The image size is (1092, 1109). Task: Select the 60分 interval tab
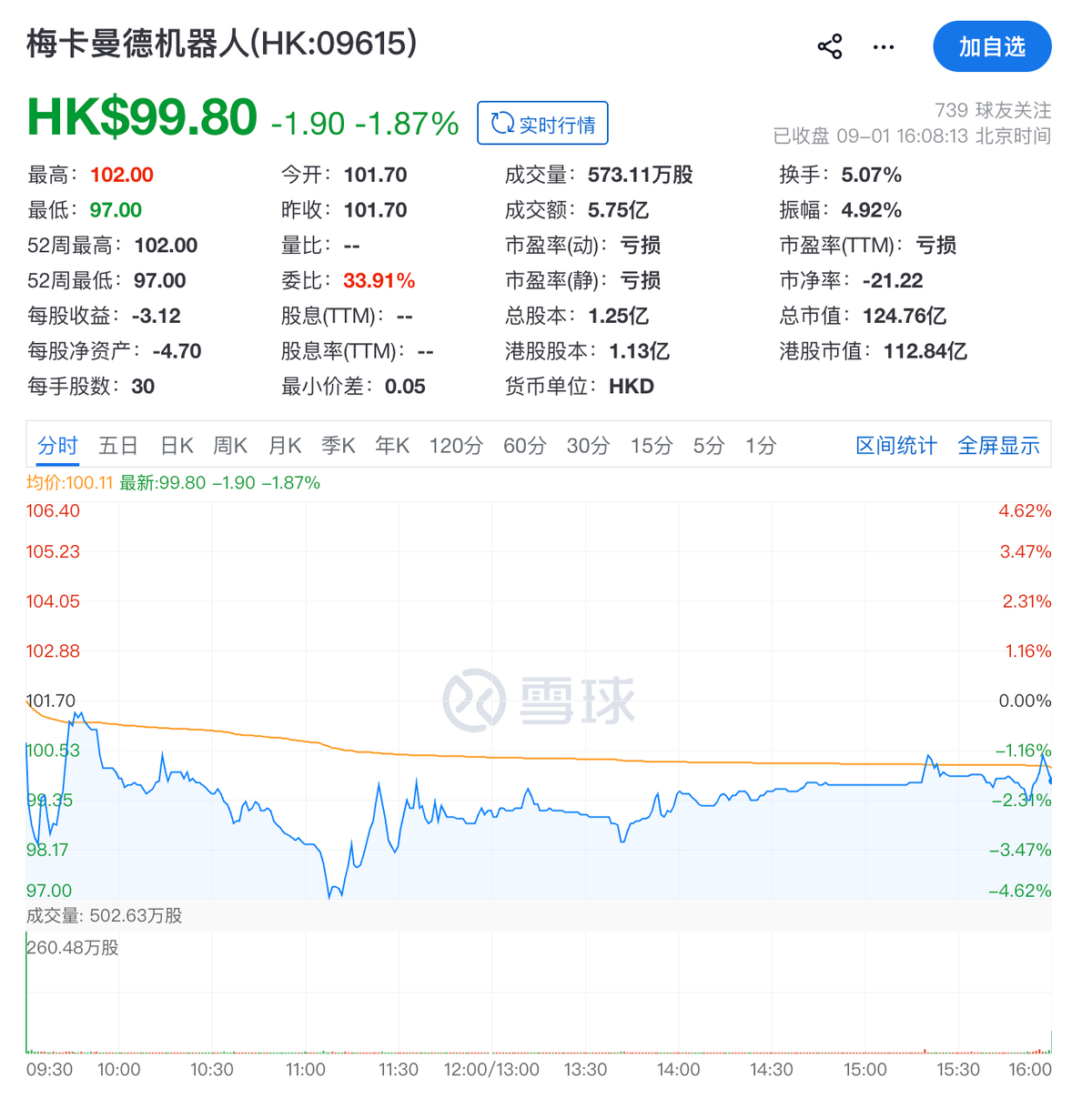pyautogui.click(x=525, y=446)
